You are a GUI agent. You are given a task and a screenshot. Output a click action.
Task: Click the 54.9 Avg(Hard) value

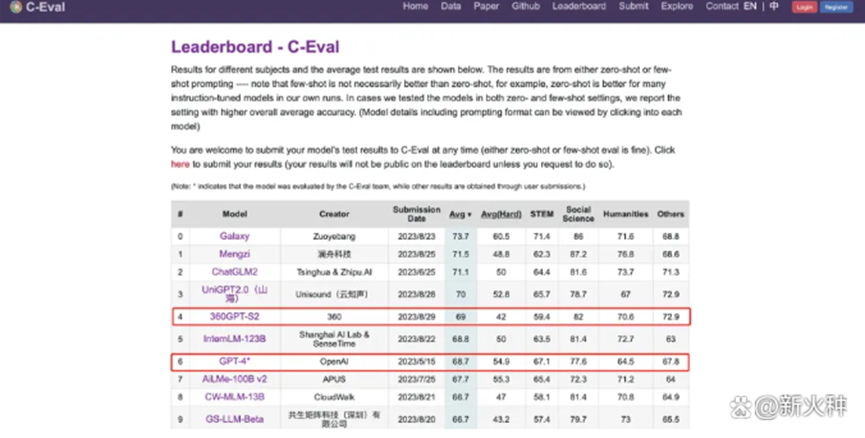point(501,362)
